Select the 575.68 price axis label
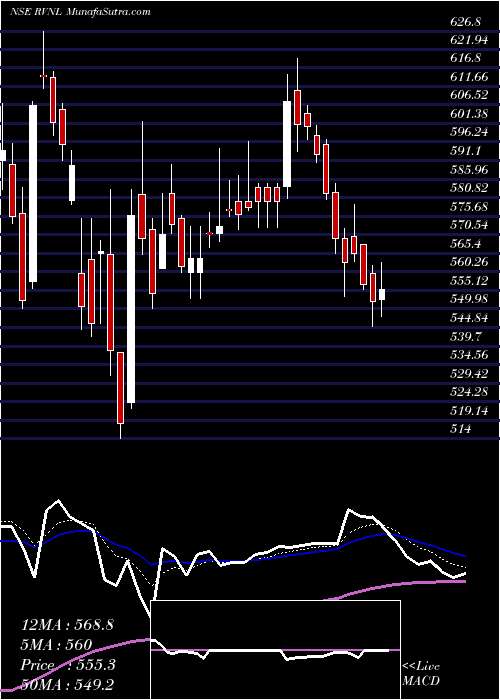 (469, 207)
